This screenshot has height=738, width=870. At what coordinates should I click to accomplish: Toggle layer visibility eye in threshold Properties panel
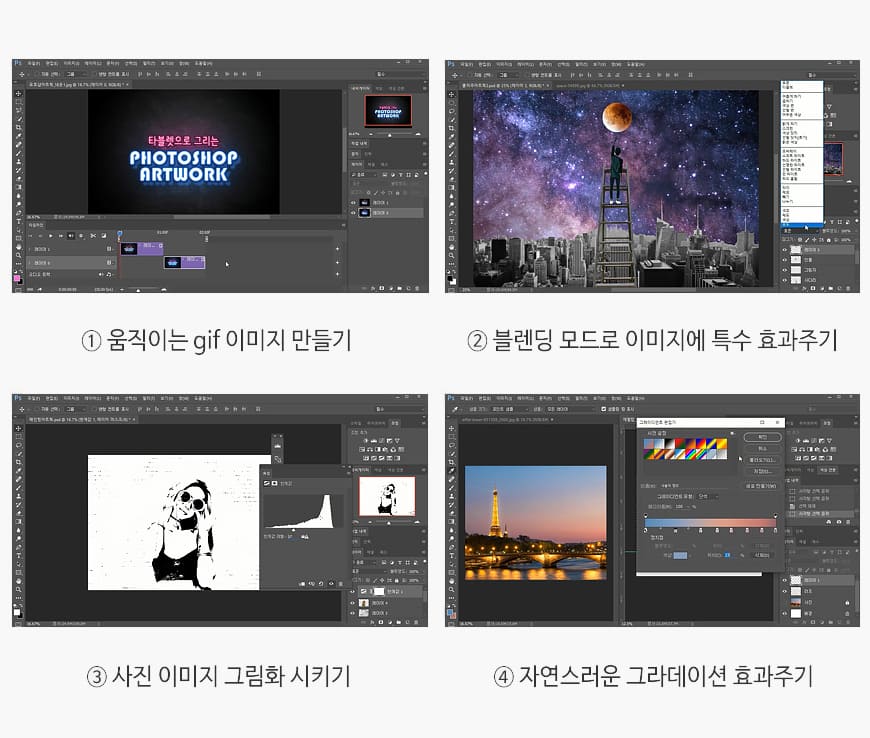point(331,584)
